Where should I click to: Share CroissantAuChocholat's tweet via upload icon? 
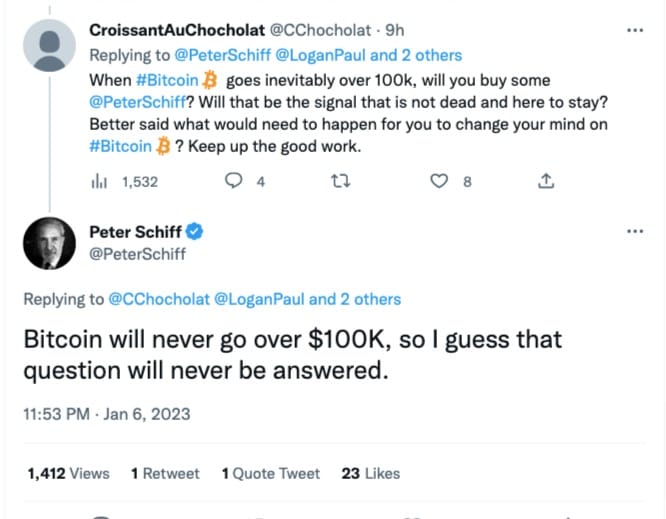(x=546, y=181)
